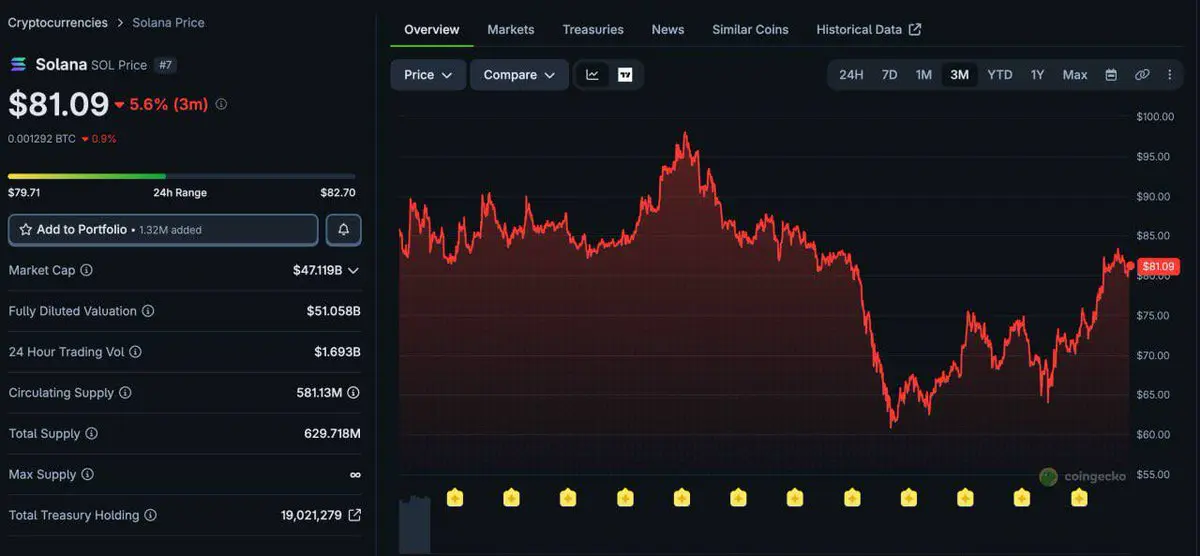
Task: Click the $81.09 current price chart label
Action: pos(1158,266)
